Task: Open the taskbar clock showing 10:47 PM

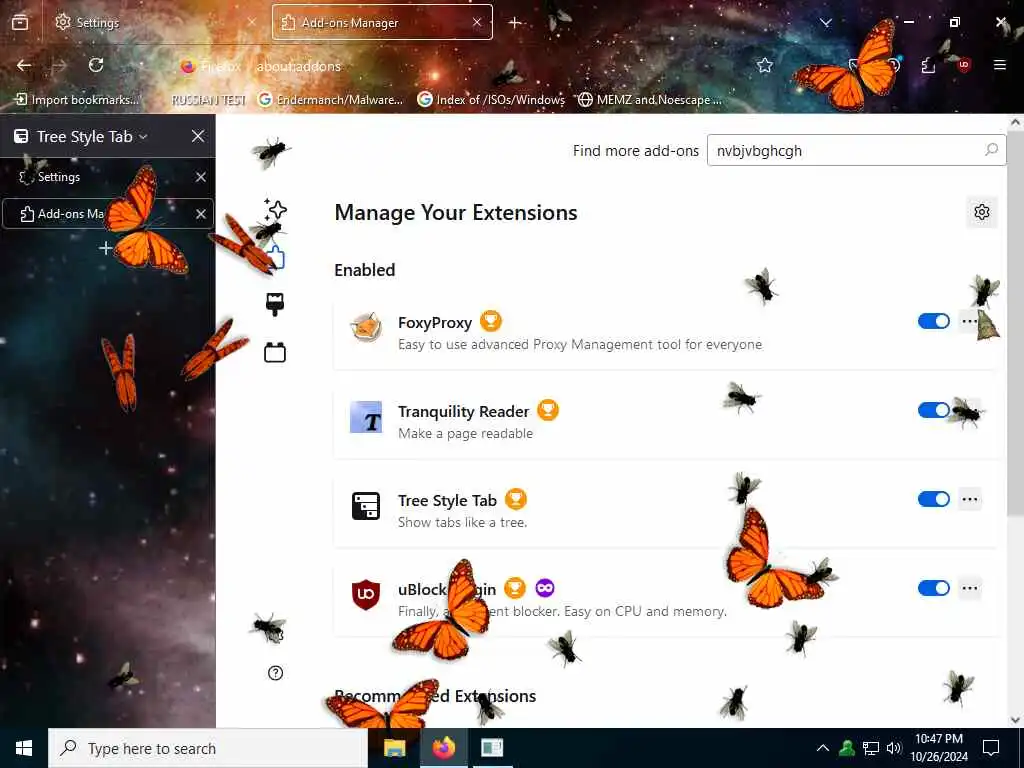Action: tap(939, 748)
